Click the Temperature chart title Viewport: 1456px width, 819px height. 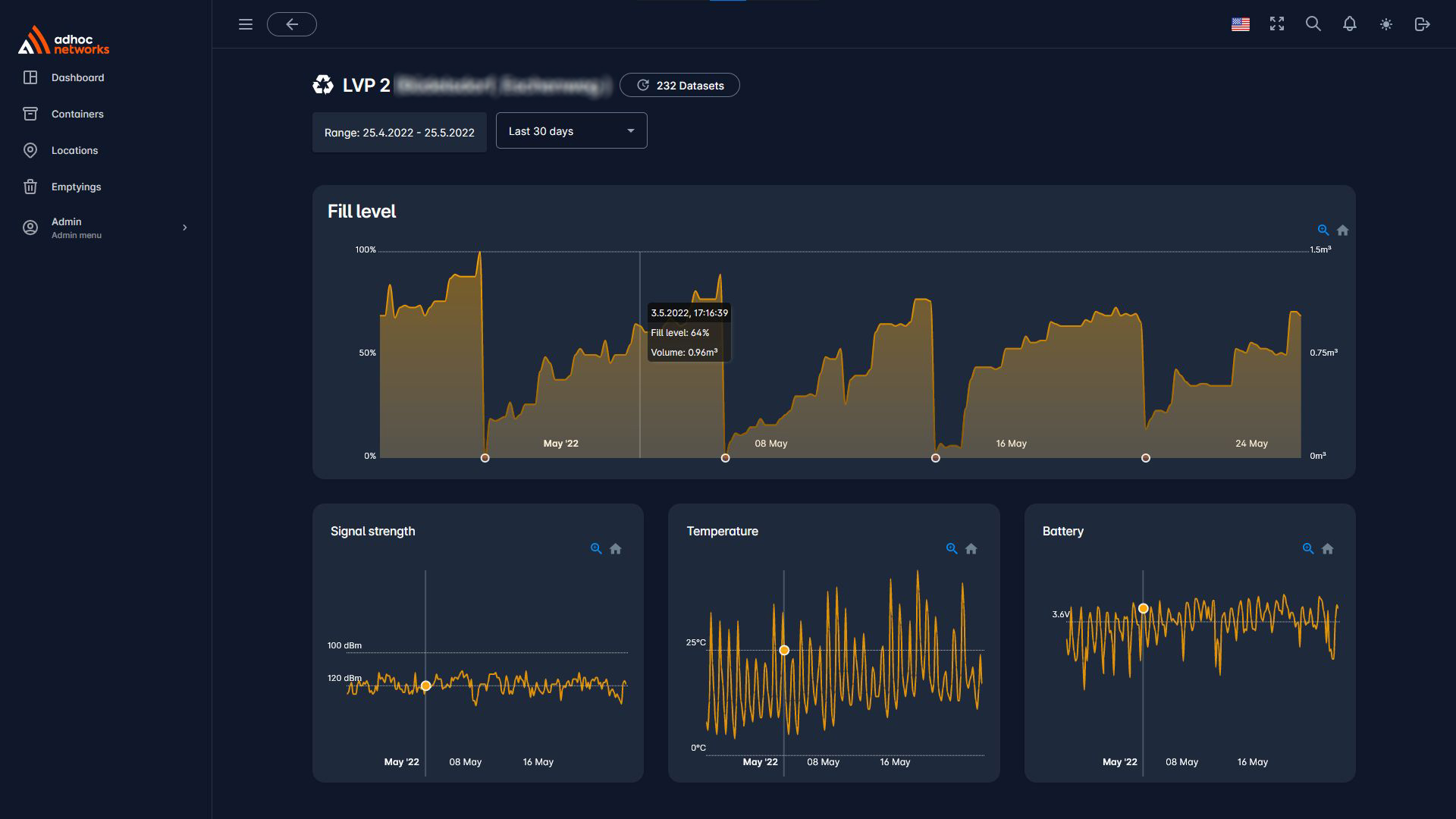tap(722, 531)
